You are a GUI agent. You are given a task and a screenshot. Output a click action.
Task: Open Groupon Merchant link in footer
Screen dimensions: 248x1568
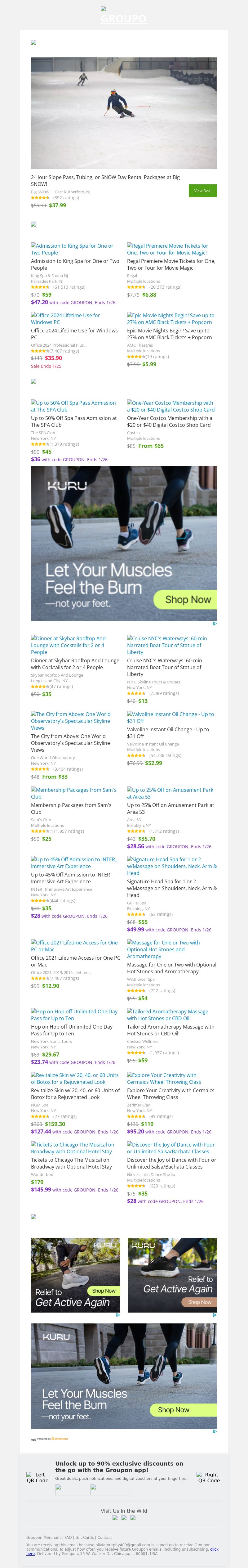(x=44, y=1538)
